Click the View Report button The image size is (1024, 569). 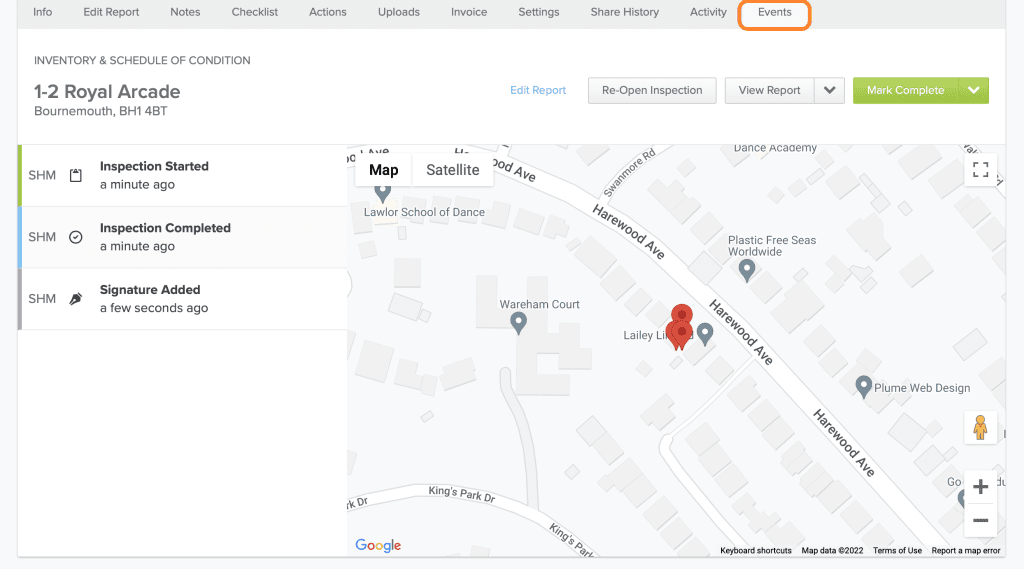(x=769, y=90)
